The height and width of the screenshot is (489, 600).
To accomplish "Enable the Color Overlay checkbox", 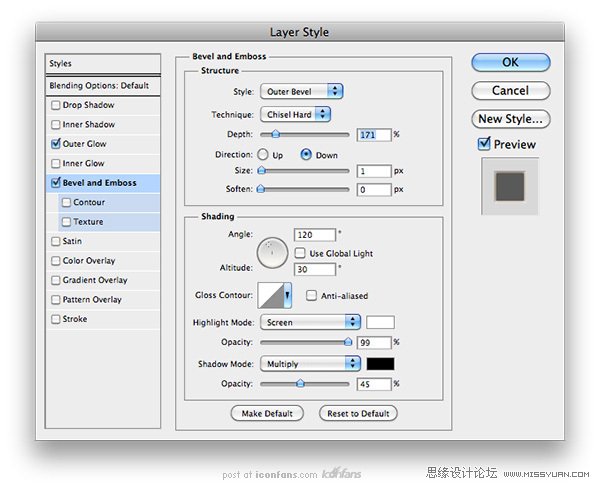I will coord(55,261).
